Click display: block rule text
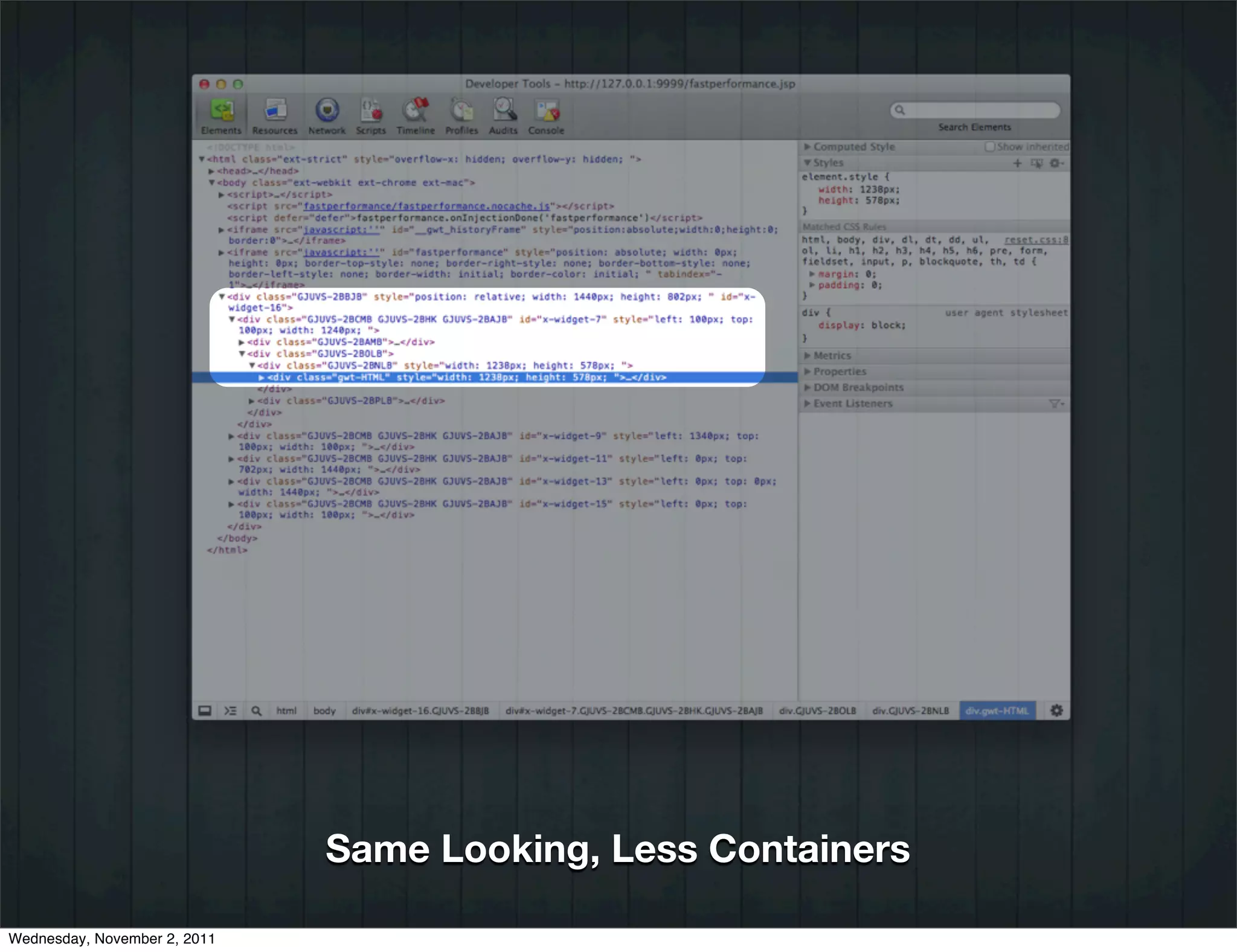 [862, 325]
